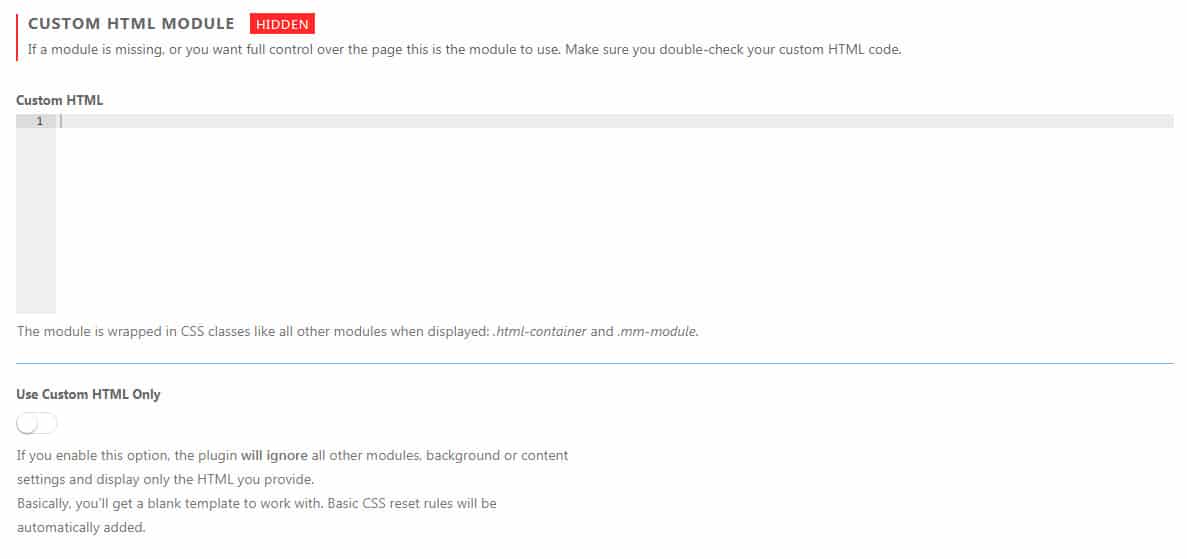This screenshot has height=559, width=1187.
Task: Click the italic .html-container class name
Action: tap(540, 332)
